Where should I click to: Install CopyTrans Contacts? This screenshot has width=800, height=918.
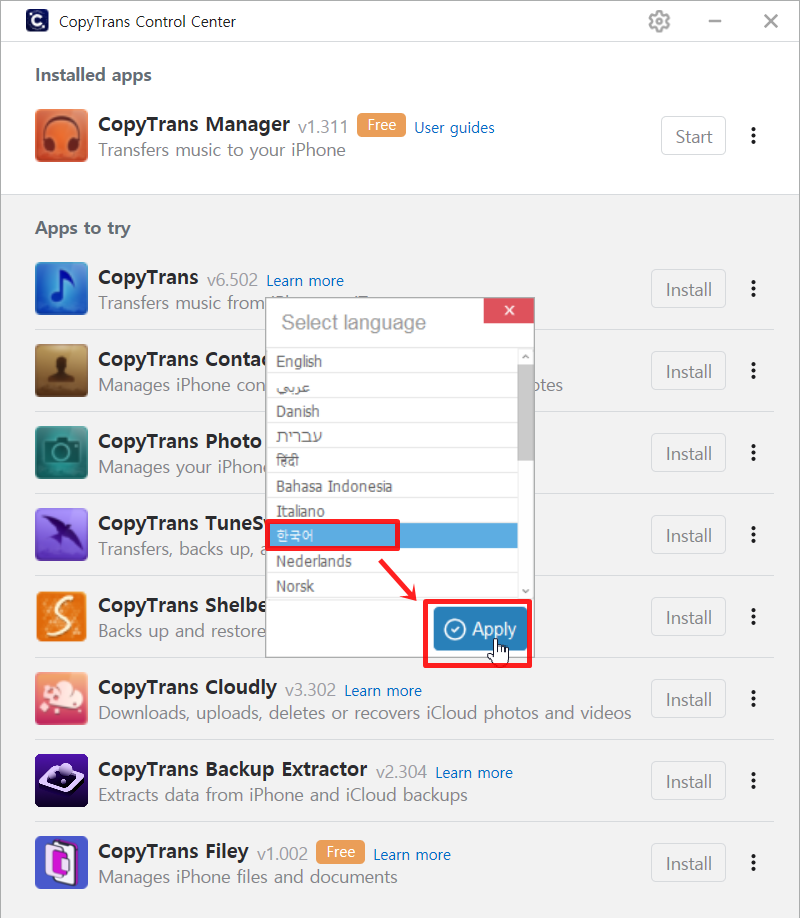688,371
